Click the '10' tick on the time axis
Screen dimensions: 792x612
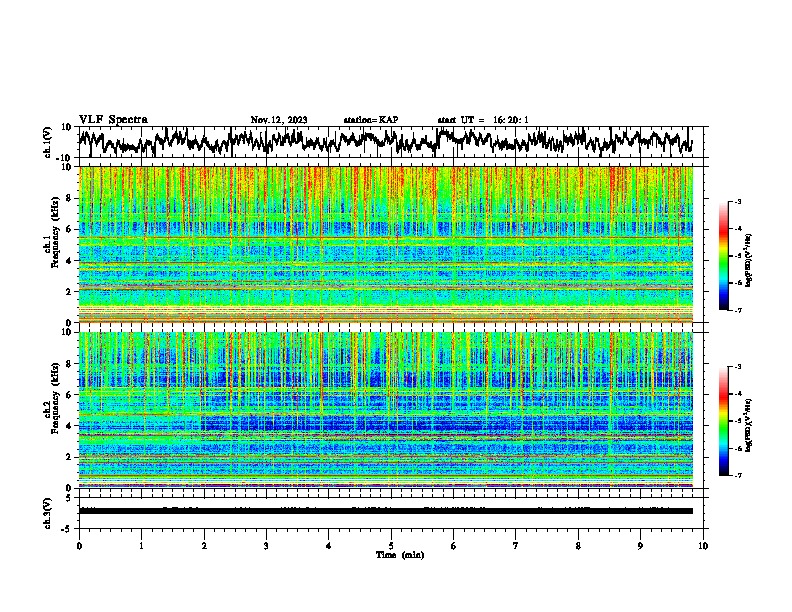coord(703,546)
